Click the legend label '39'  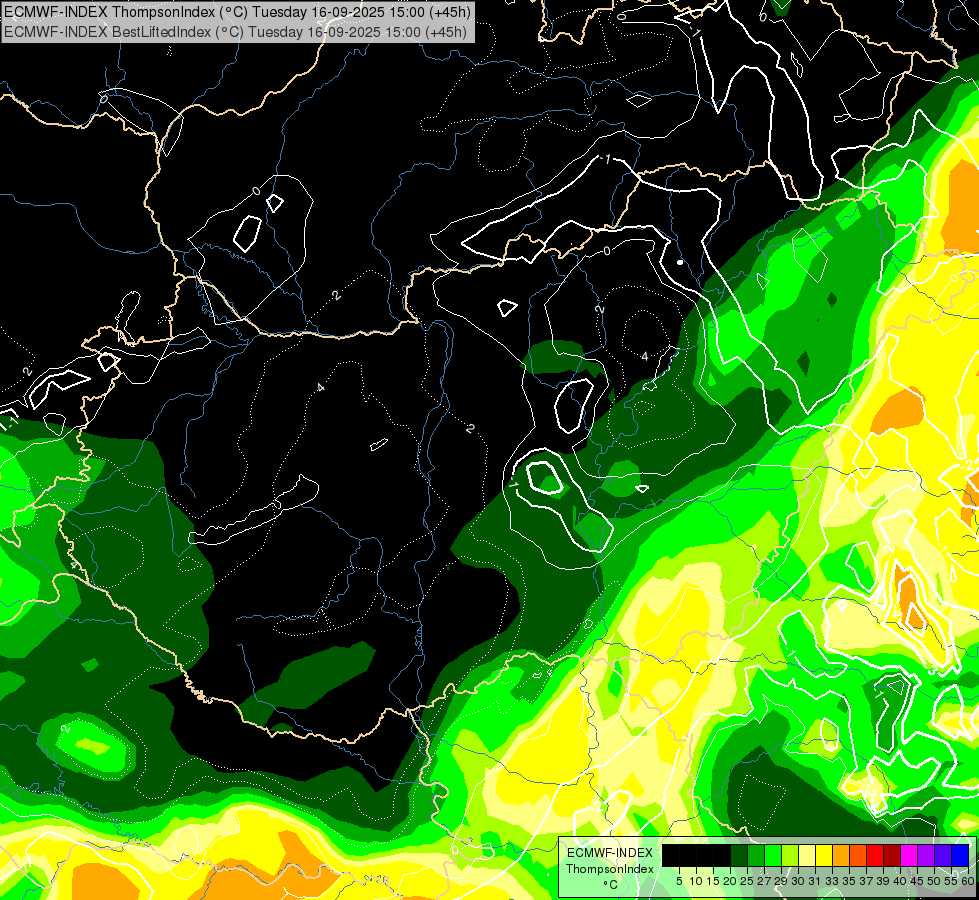click(x=883, y=881)
